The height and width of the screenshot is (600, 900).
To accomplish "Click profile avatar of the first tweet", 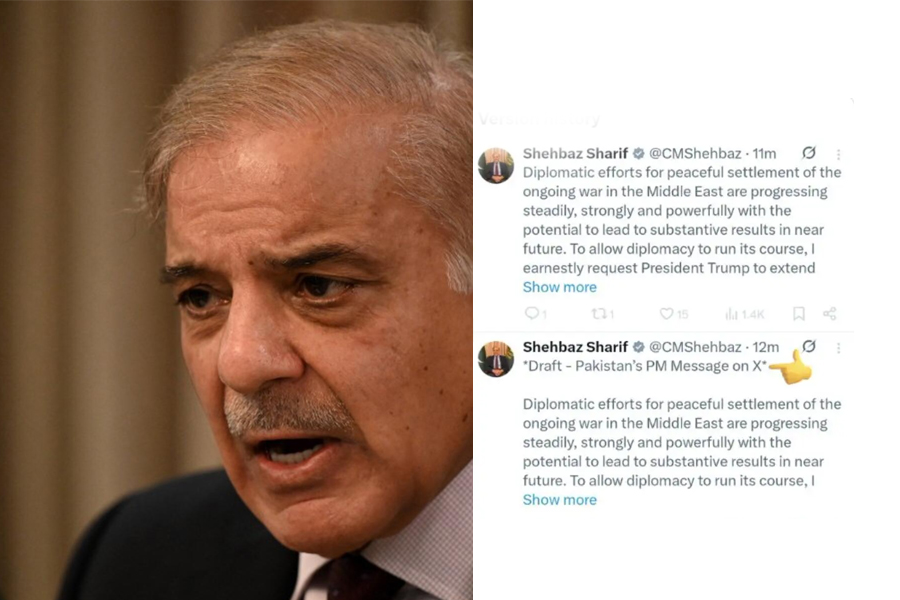I will 496,165.
